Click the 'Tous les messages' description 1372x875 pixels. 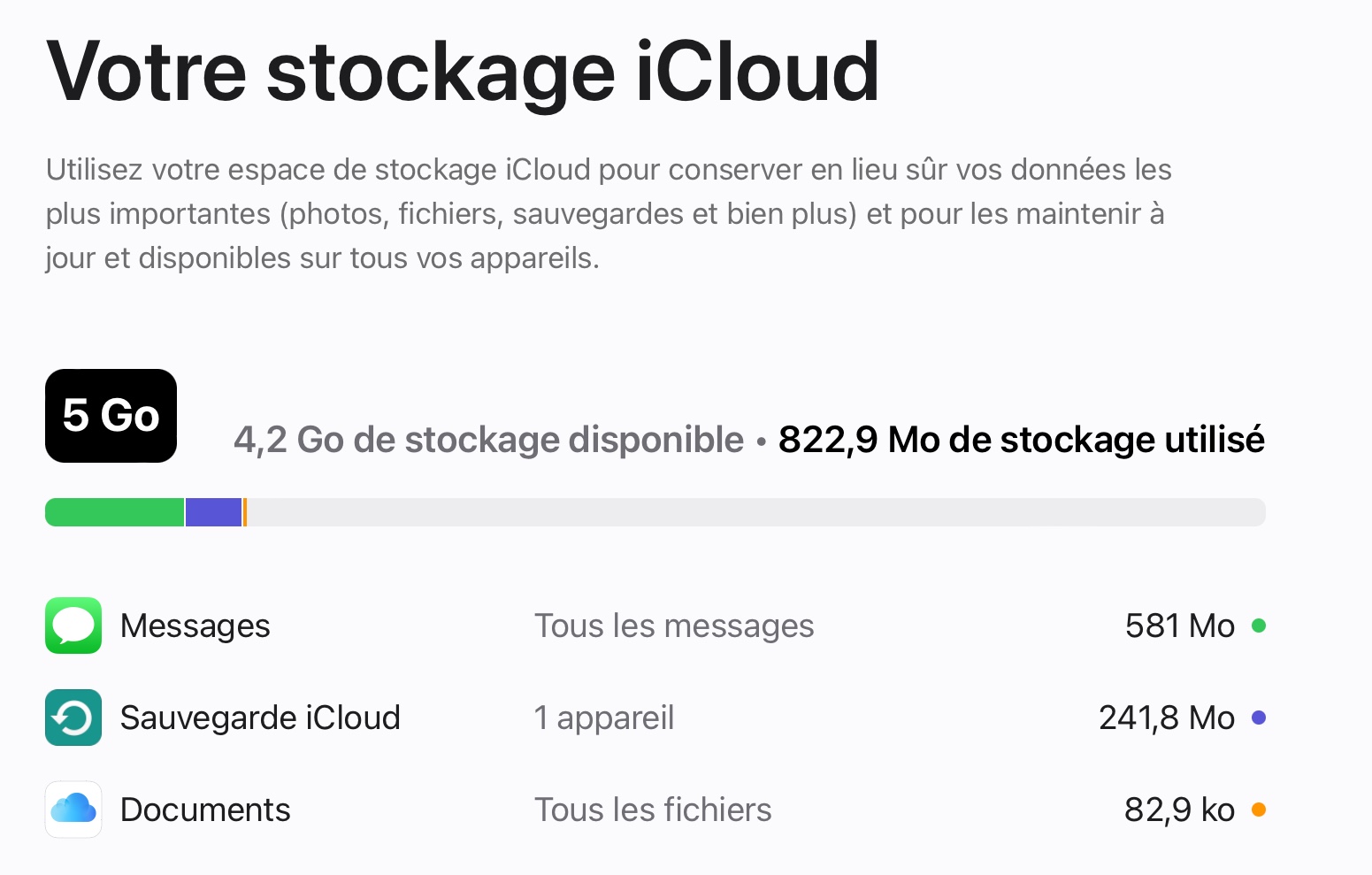pyautogui.click(x=674, y=626)
